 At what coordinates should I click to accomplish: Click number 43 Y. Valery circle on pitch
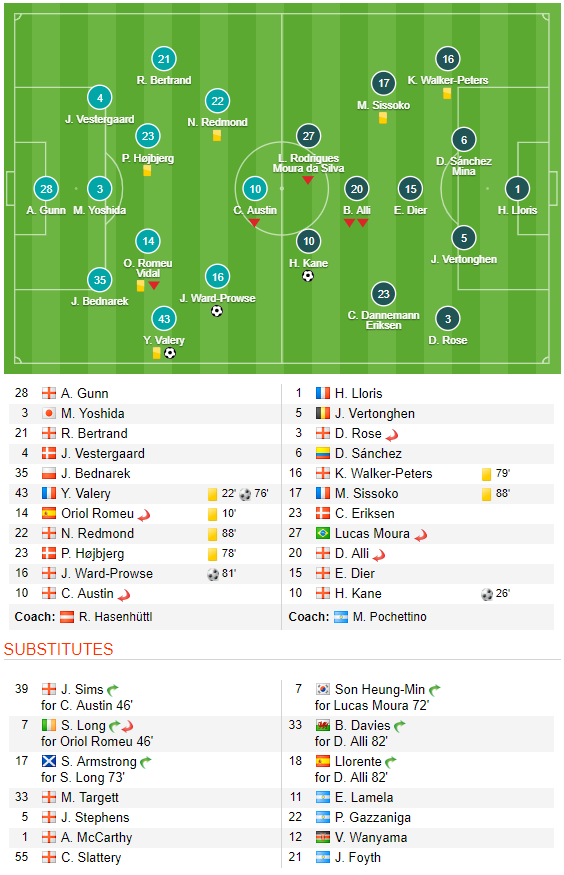pyautogui.click(x=164, y=319)
